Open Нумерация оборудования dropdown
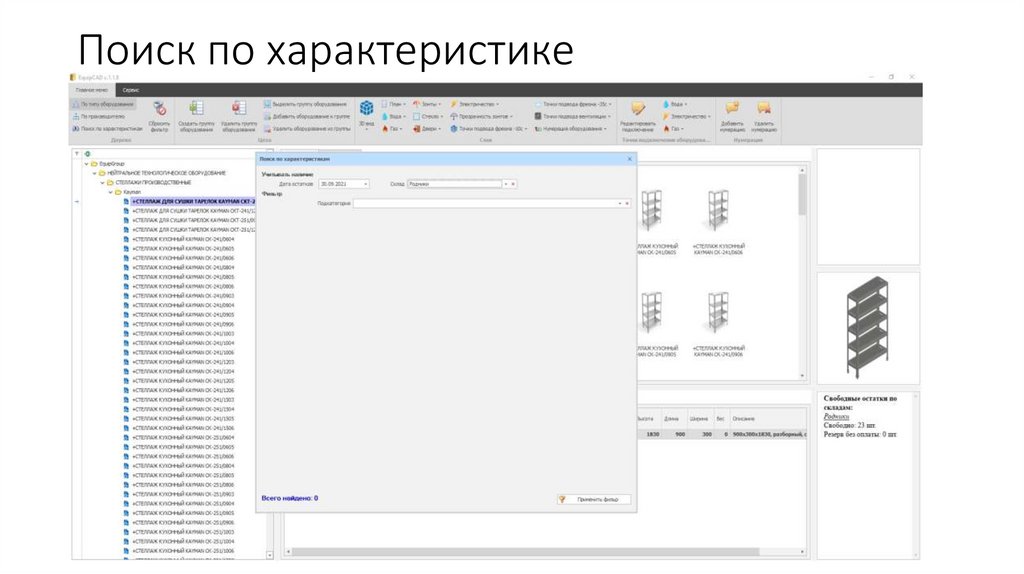This screenshot has width=1024, height=574. [x=571, y=129]
